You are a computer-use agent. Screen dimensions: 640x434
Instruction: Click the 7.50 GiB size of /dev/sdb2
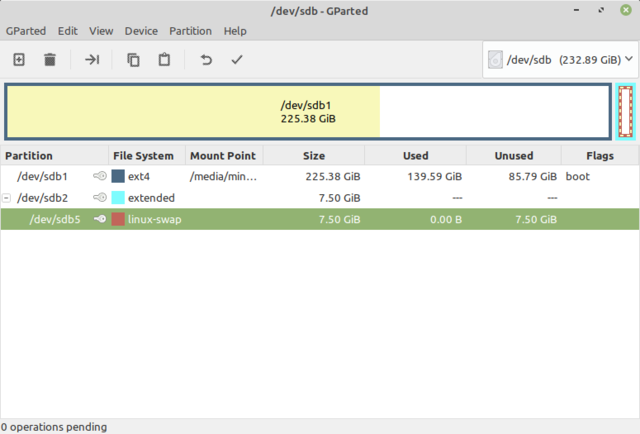339,198
